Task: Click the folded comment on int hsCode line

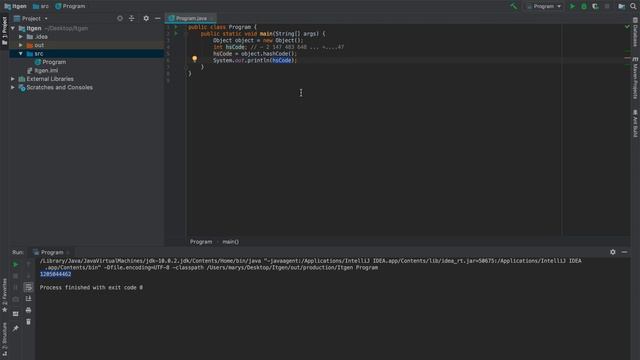Action: coord(298,47)
